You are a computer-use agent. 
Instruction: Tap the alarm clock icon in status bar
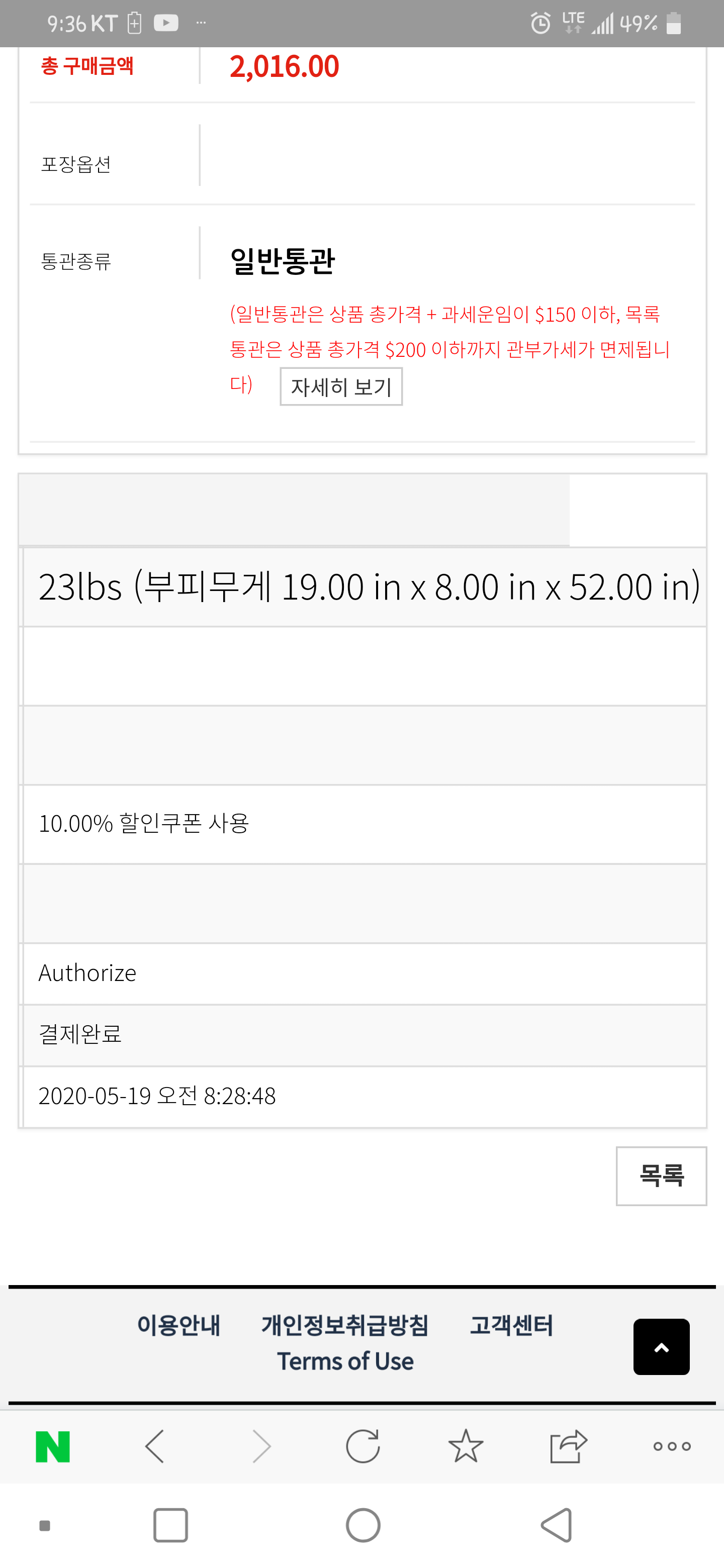(x=540, y=24)
